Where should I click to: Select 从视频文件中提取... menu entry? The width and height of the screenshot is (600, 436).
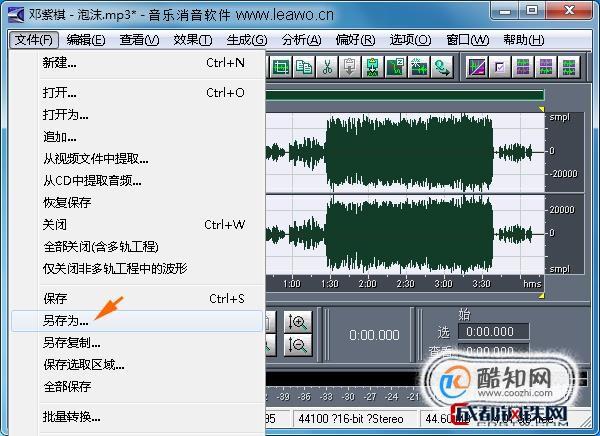click(x=95, y=158)
